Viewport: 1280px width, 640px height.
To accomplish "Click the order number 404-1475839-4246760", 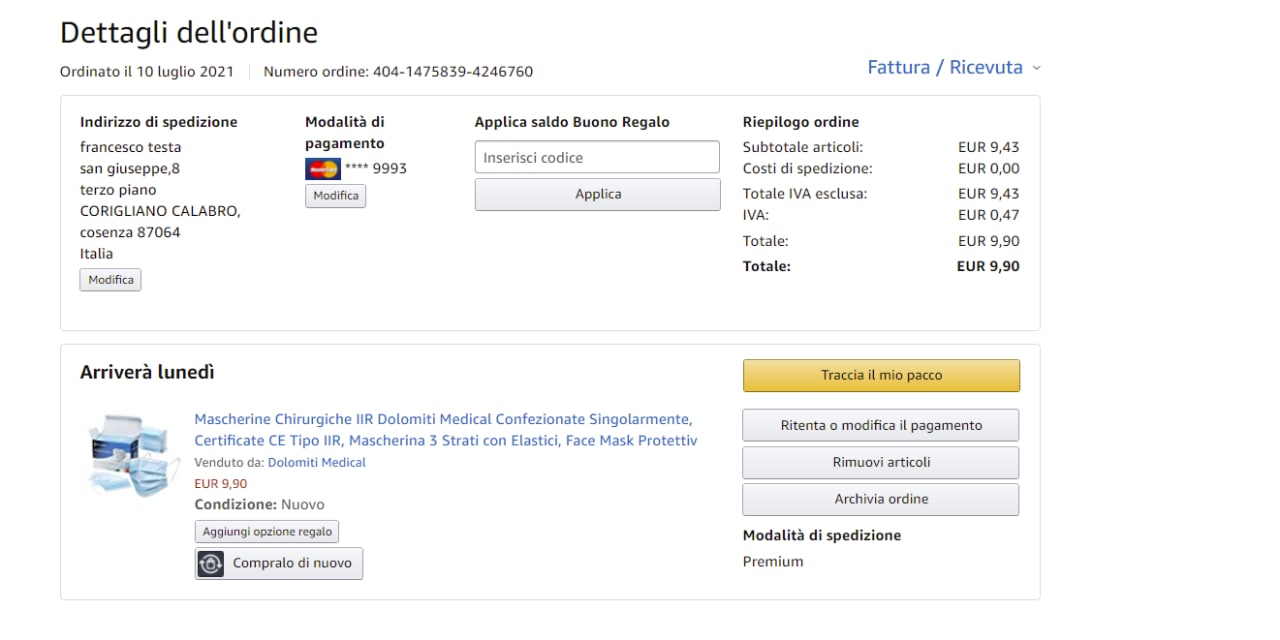I will tap(453, 72).
